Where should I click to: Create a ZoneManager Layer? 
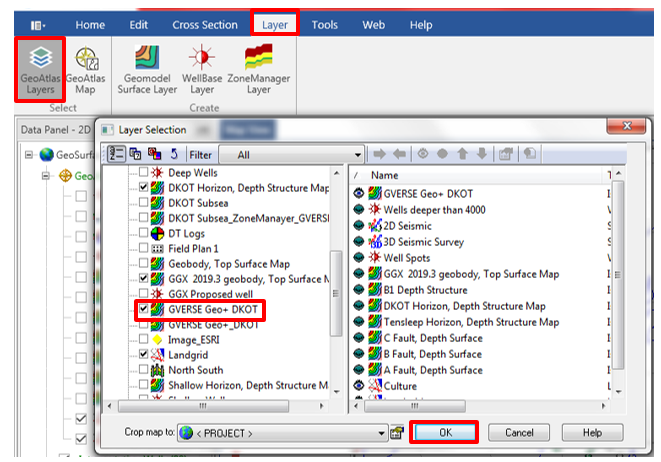click(259, 70)
